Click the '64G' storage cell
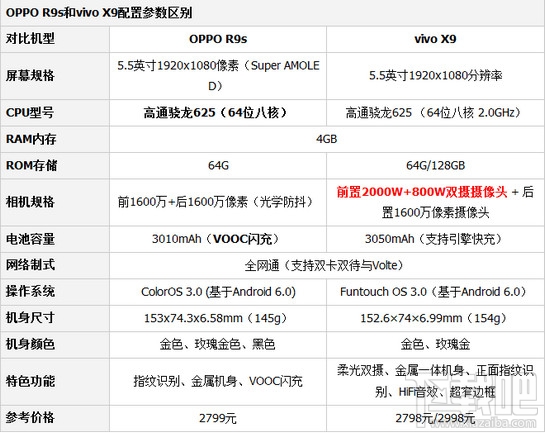545x433 pixels. click(218, 165)
